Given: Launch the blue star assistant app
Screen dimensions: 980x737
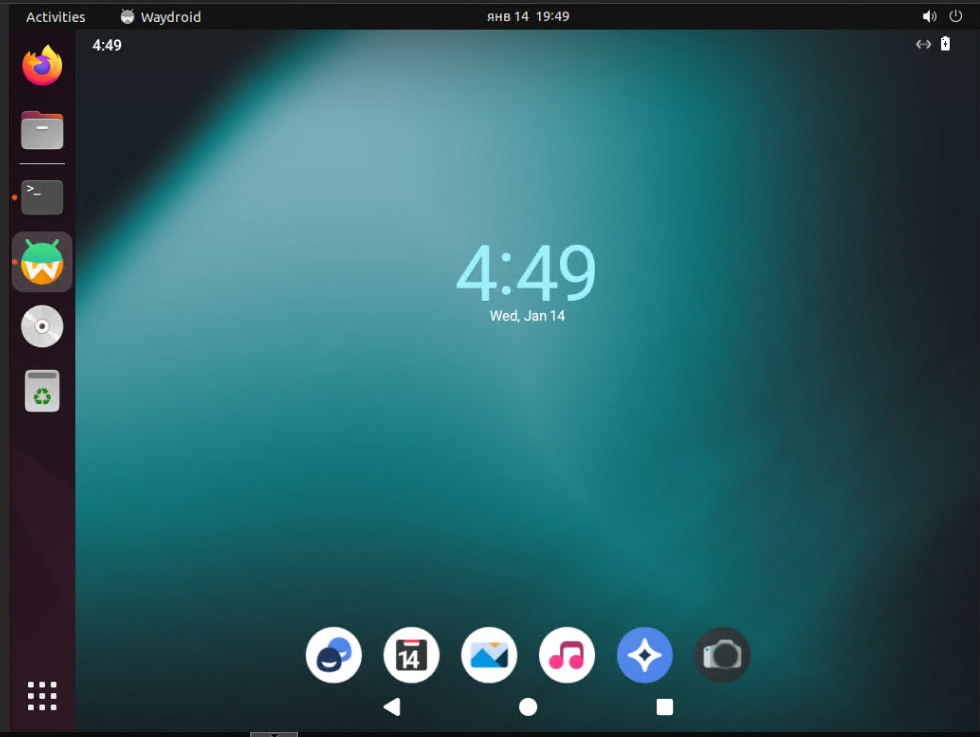Looking at the screenshot, I should click(x=644, y=655).
